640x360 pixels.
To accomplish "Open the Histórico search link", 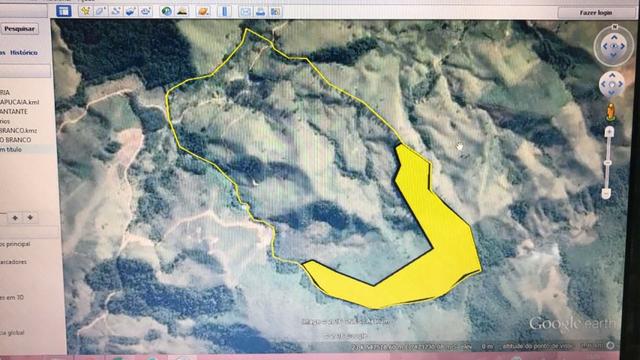I will click(24, 53).
